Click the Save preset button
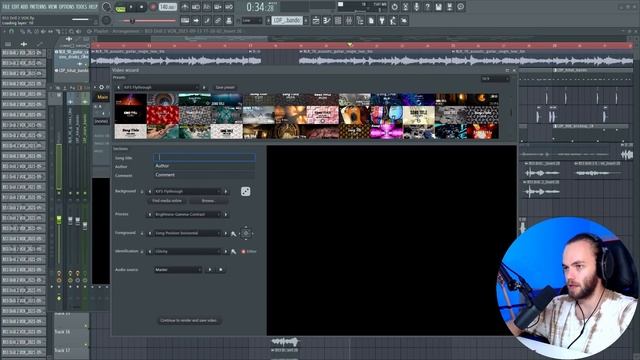Screen dimensions: 640x360 pos(225,87)
